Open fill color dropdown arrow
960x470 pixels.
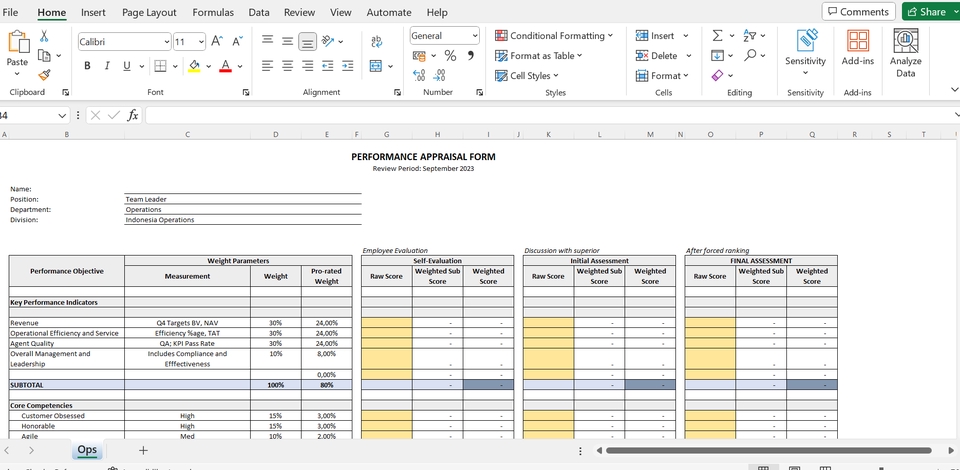tap(208, 66)
